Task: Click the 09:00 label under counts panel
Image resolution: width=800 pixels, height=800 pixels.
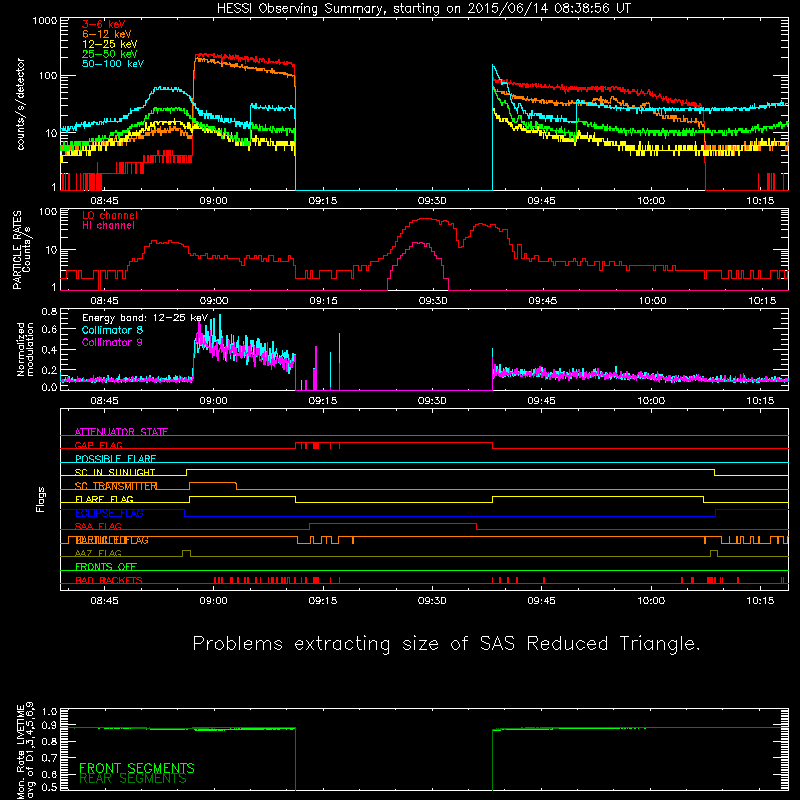Action: tap(213, 201)
